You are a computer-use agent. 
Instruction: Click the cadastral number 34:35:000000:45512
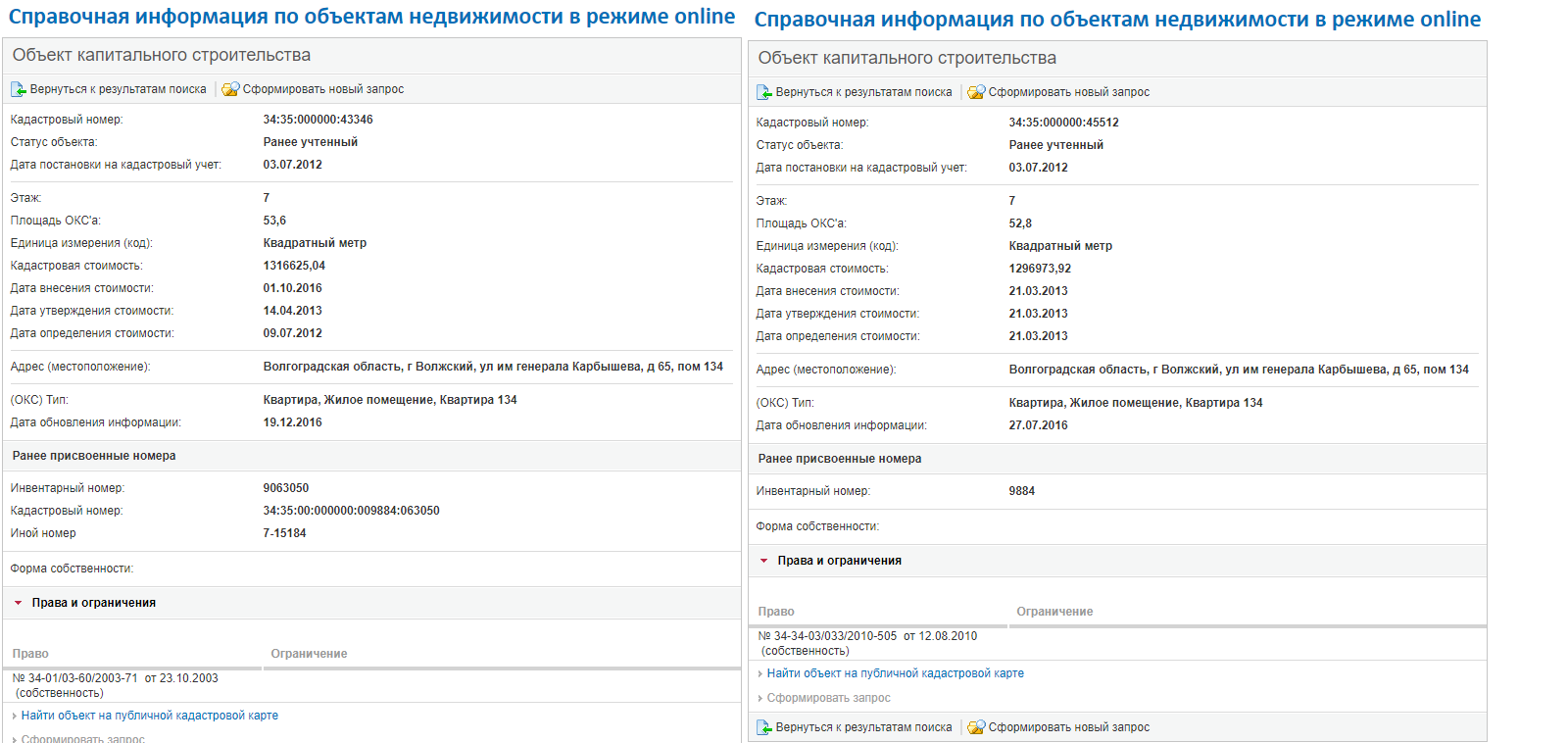click(1063, 123)
